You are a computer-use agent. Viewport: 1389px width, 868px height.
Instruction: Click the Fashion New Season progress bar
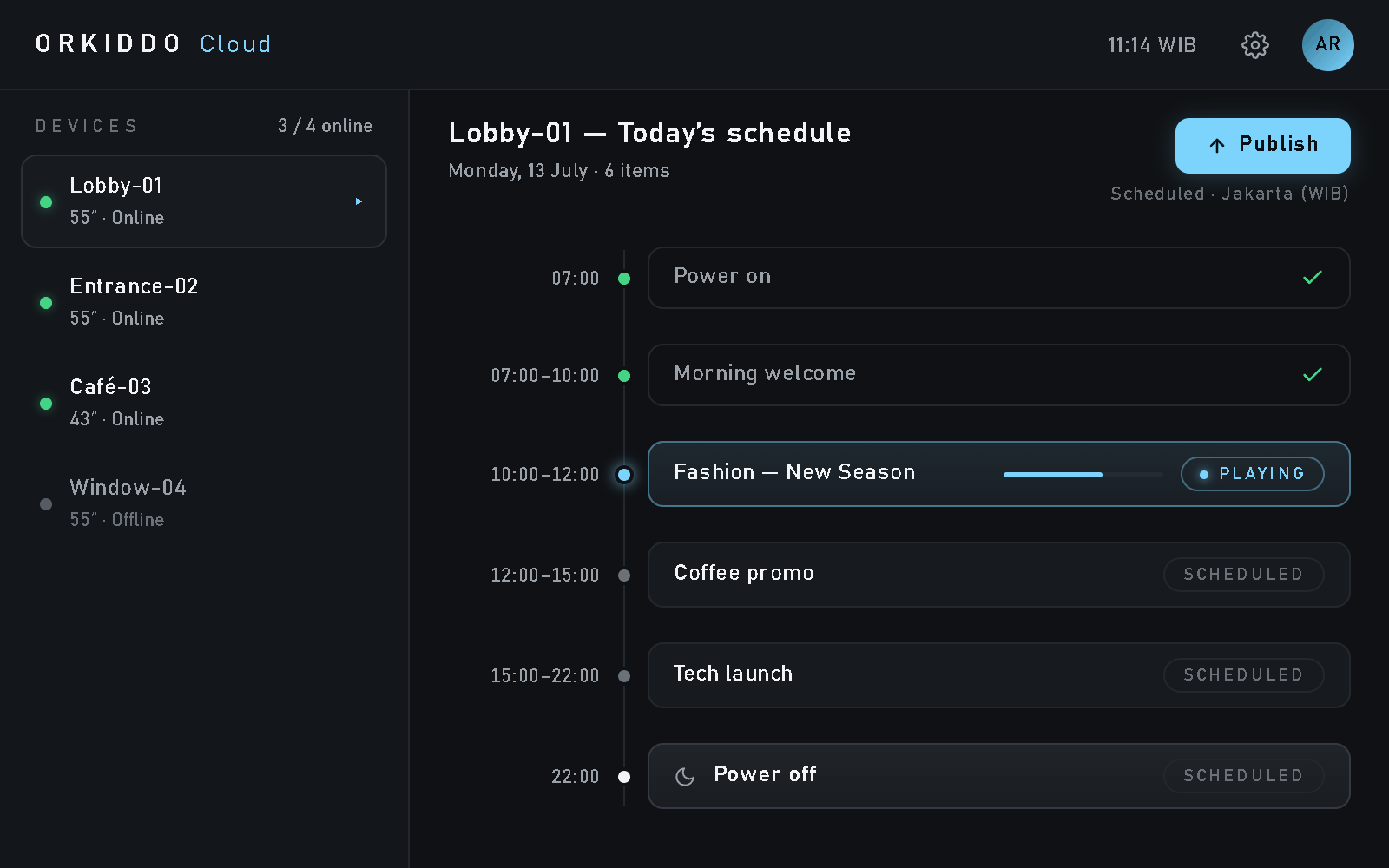(x=1083, y=475)
